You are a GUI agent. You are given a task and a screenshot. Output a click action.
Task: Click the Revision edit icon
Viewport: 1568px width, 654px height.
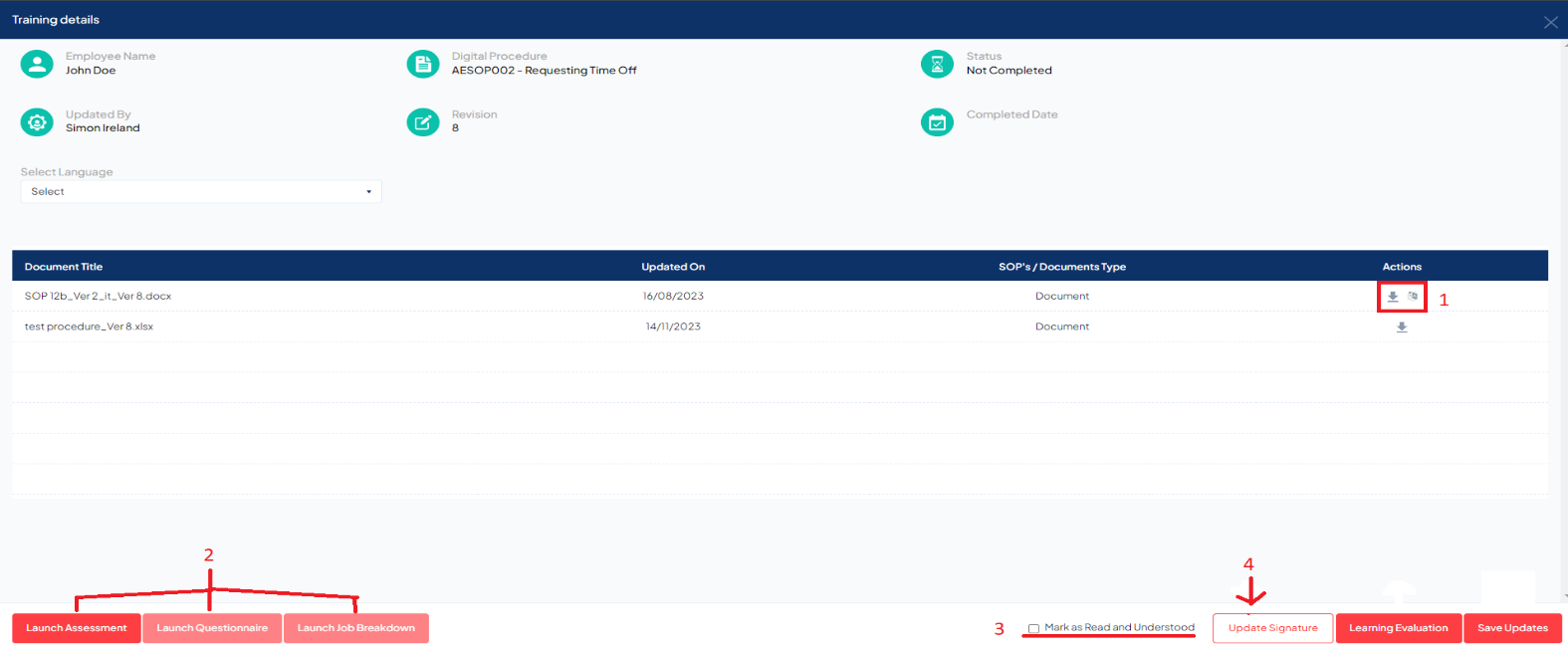point(423,122)
